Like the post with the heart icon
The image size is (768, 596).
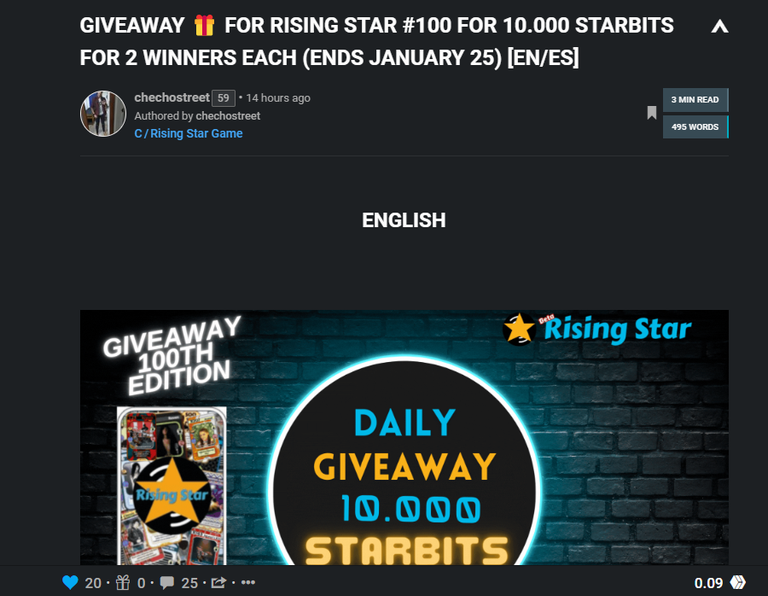(70, 582)
